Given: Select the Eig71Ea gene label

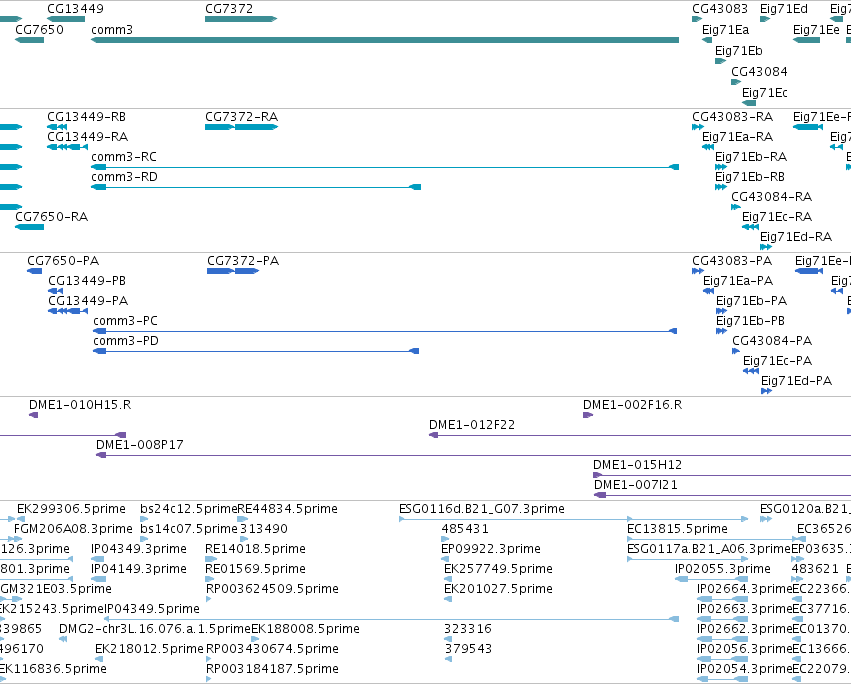Looking at the screenshot, I should [x=726, y=30].
